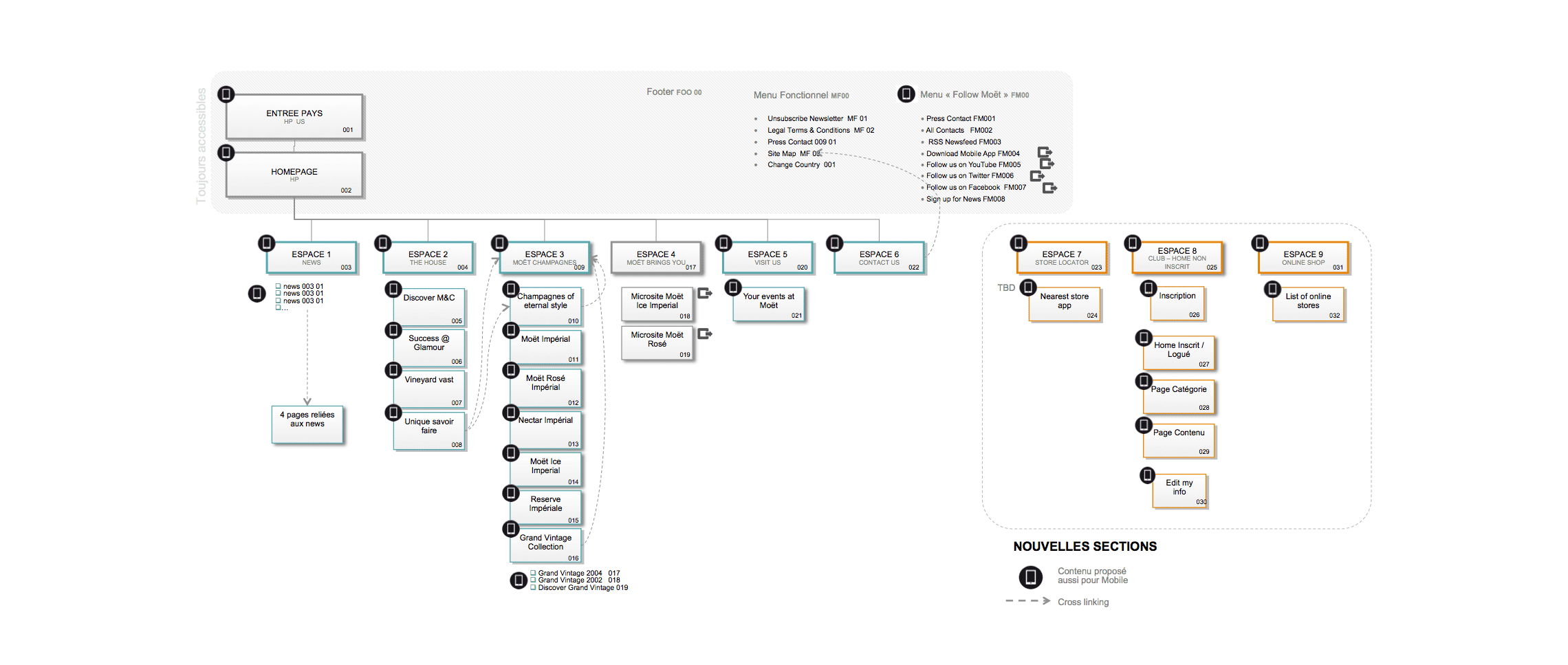Select the 4 pages reliées aux news box
Viewport: 1568px width, 665px height.
click(x=307, y=424)
